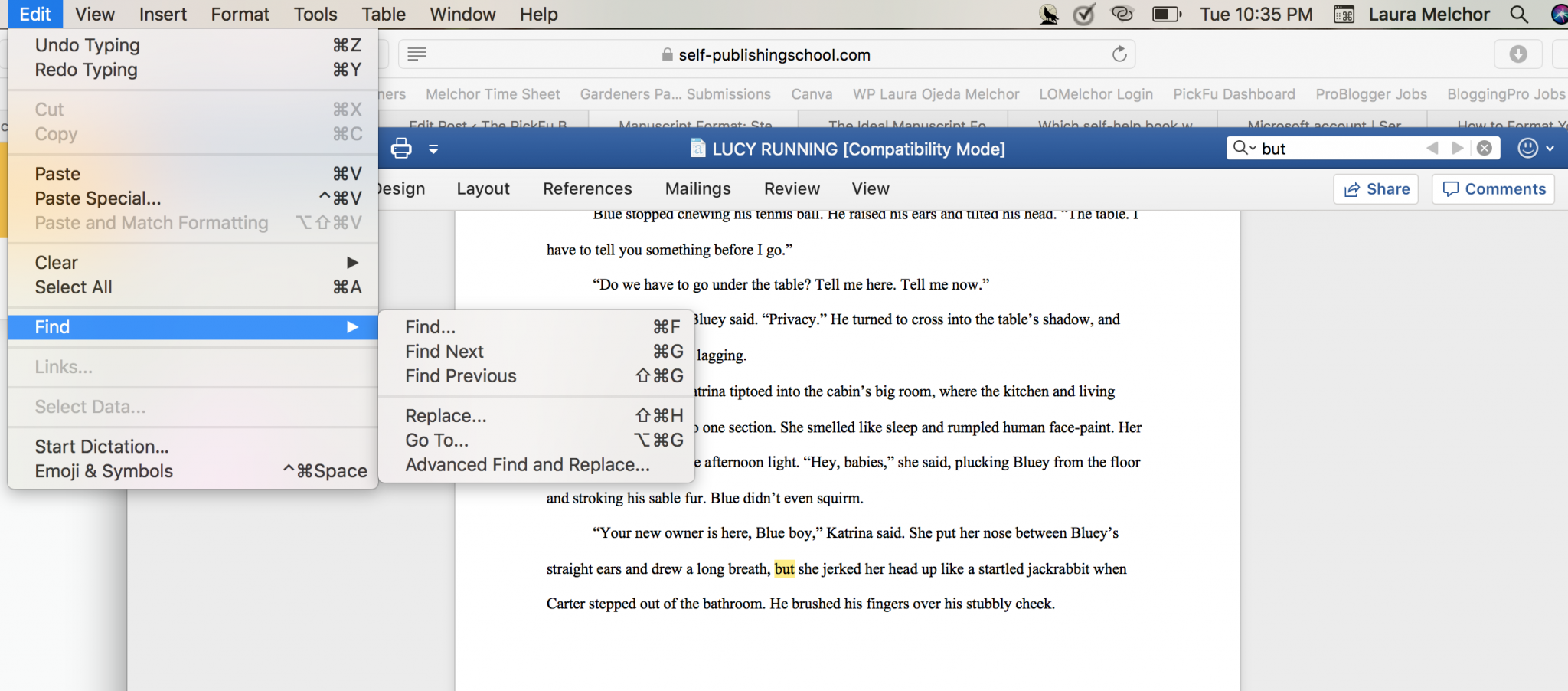Go to previous search result arrow
1568x691 pixels.
click(1432, 148)
